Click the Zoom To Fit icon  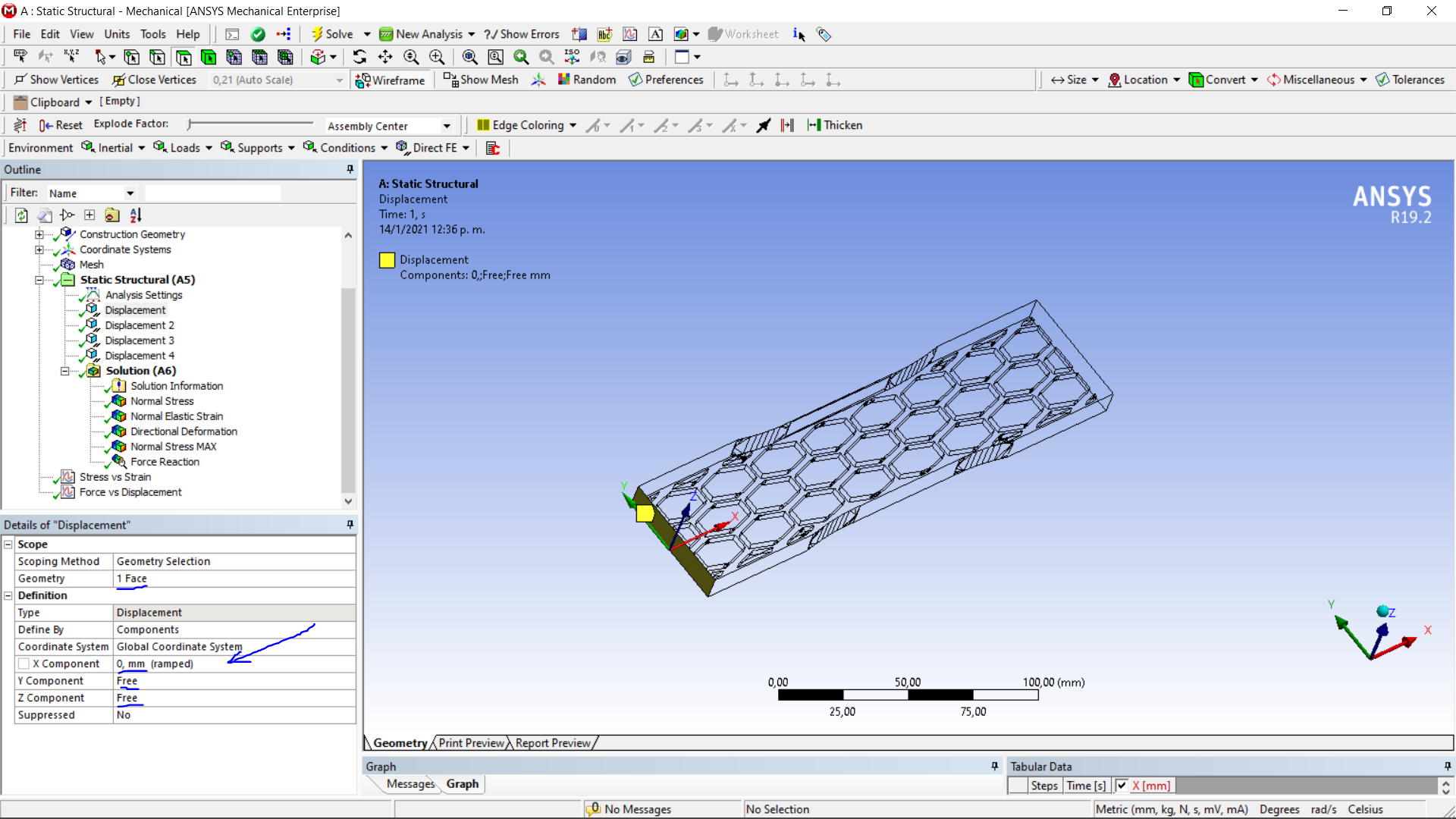470,57
